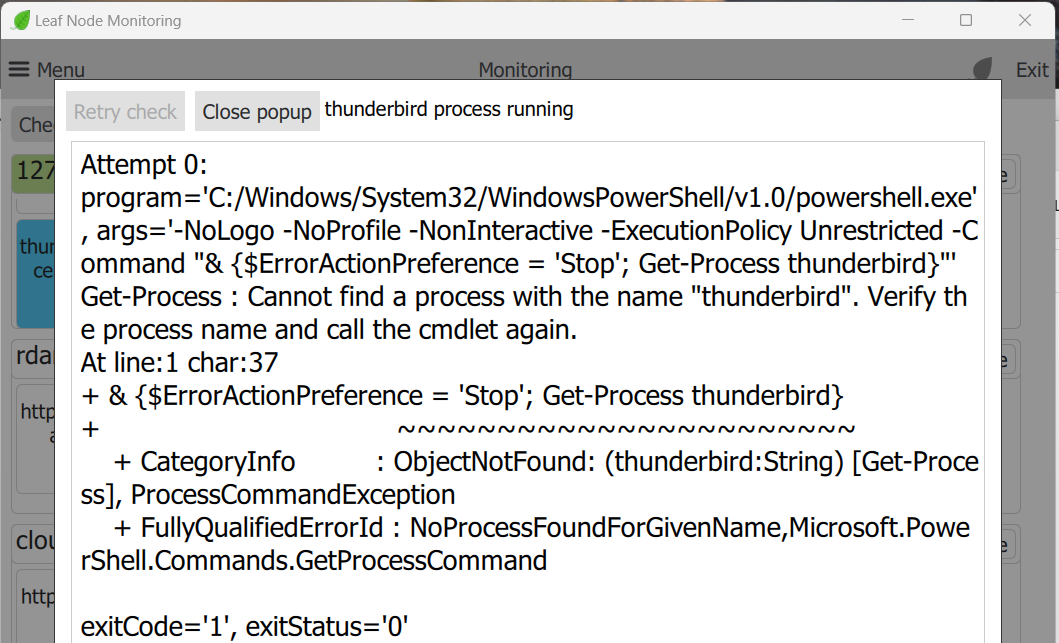
Task: Click the dark leaf icon beside Exit
Action: [984, 69]
